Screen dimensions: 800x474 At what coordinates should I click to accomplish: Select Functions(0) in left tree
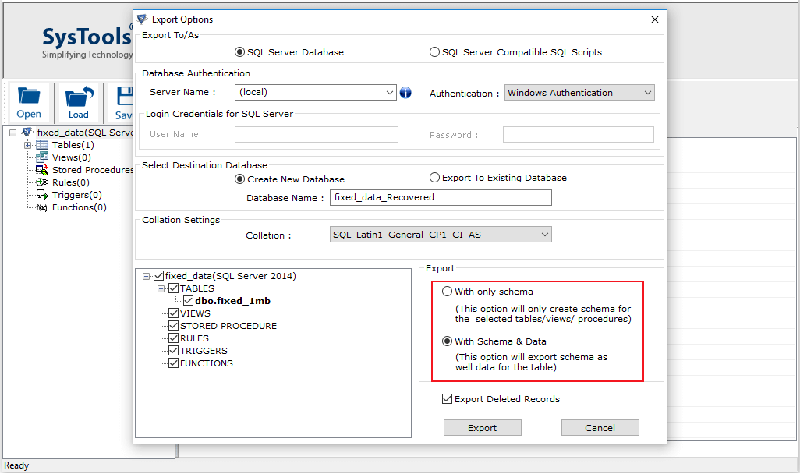coord(79,207)
